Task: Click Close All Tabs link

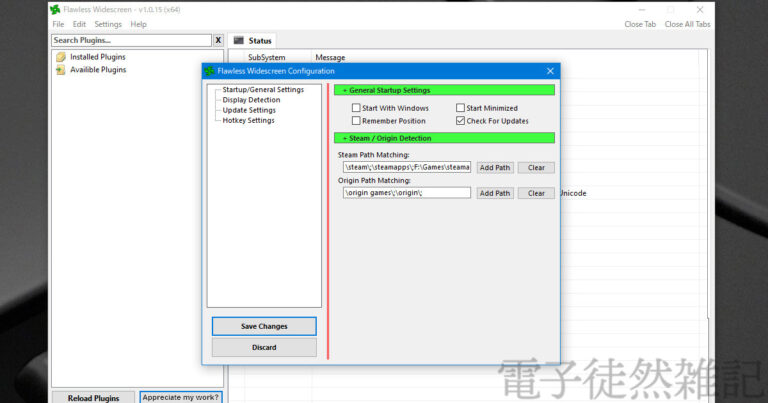Action: 687,24
